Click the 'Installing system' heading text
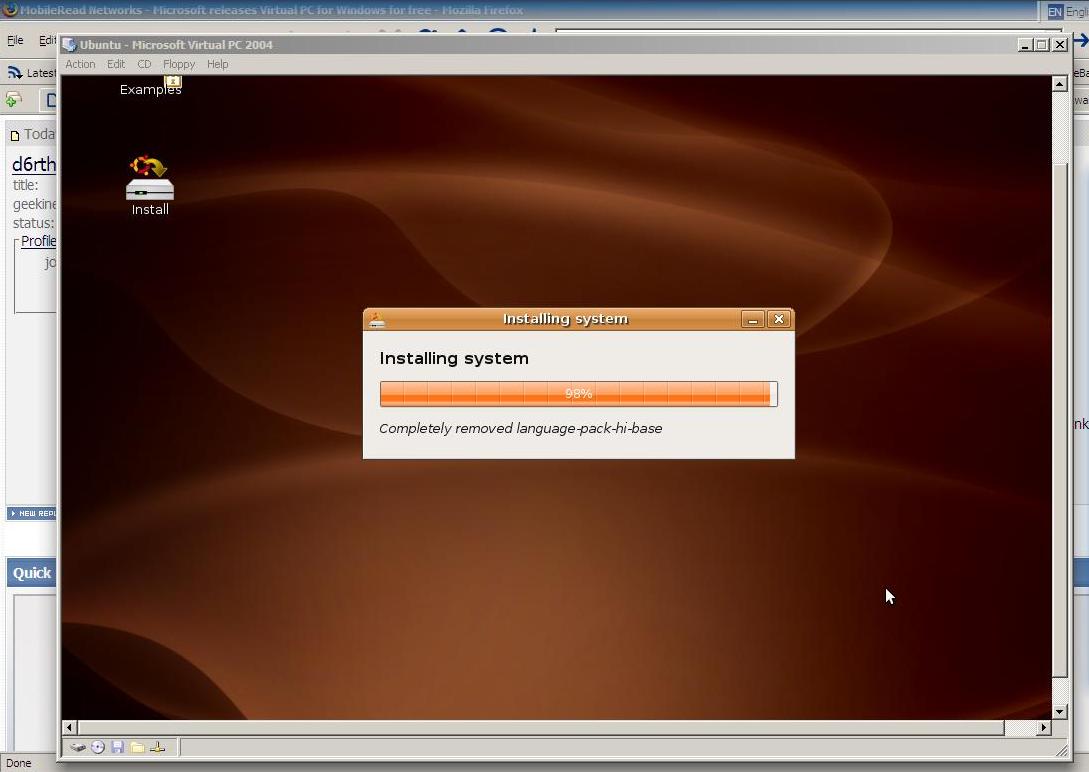 [x=454, y=358]
